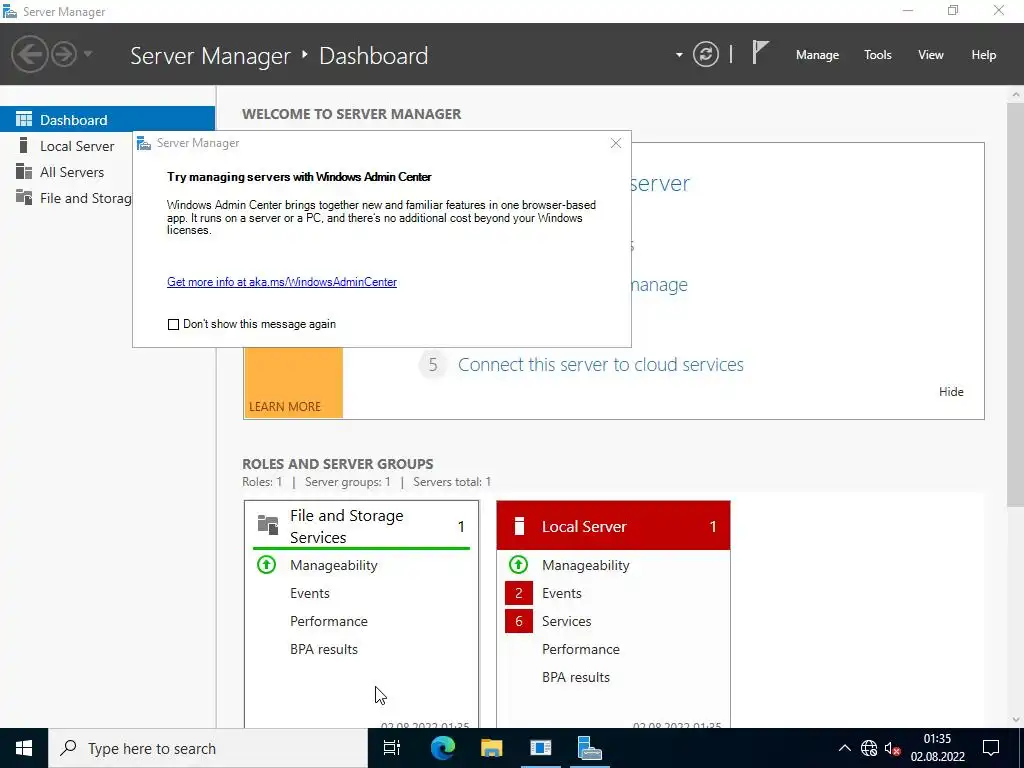Click the Local Server sidebar icon
Viewport: 1024px width, 768px height.
(24, 145)
